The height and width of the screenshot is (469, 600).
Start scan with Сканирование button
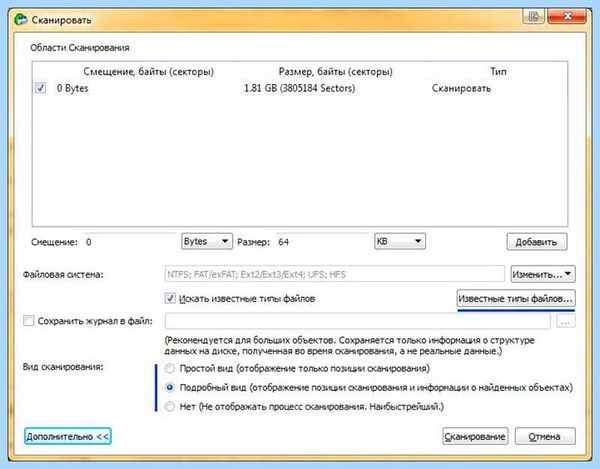[475, 436]
